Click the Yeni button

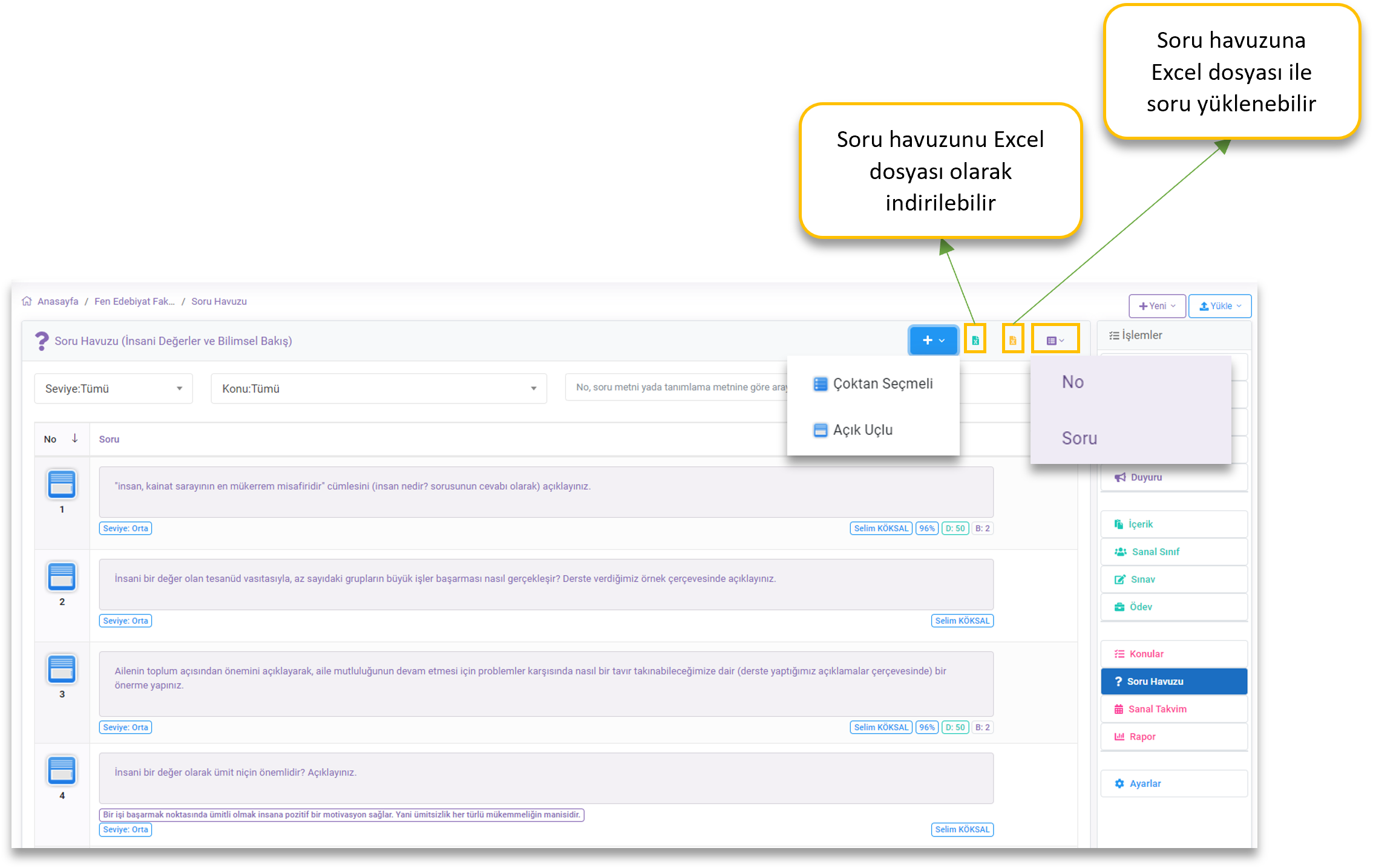[1156, 306]
